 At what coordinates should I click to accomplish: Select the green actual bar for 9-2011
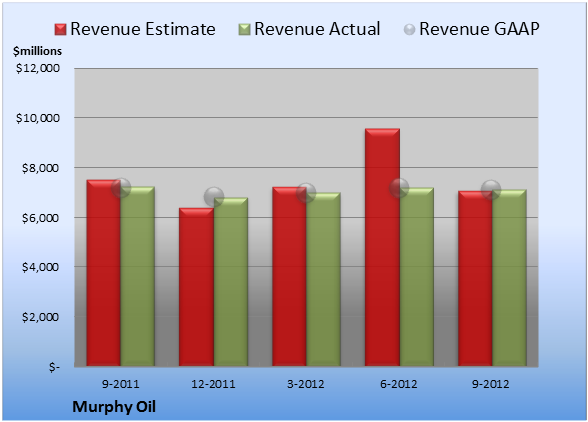click(138, 276)
